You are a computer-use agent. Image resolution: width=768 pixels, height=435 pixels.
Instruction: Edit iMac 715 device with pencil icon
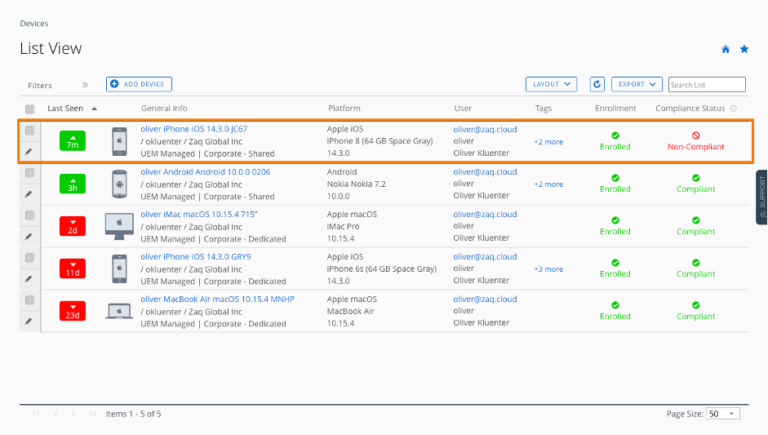[x=29, y=237]
